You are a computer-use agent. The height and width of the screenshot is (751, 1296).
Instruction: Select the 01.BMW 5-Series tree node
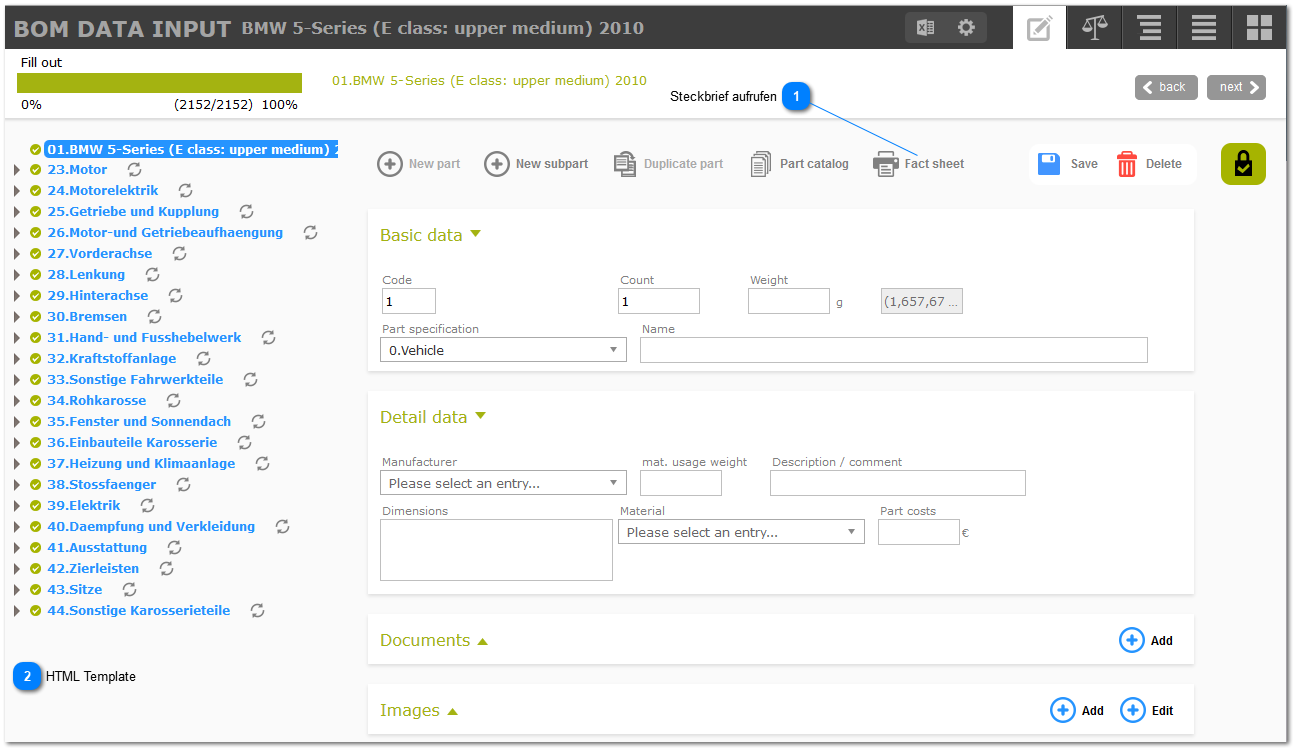coord(192,149)
